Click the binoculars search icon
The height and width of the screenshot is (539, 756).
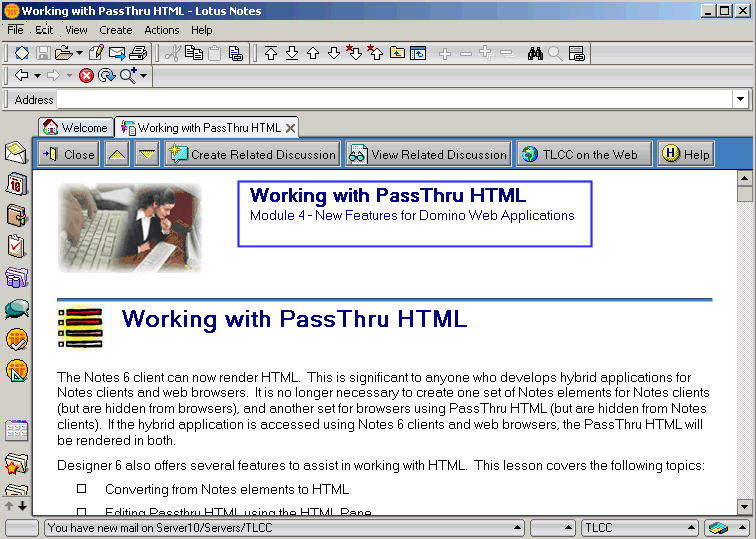pos(535,53)
